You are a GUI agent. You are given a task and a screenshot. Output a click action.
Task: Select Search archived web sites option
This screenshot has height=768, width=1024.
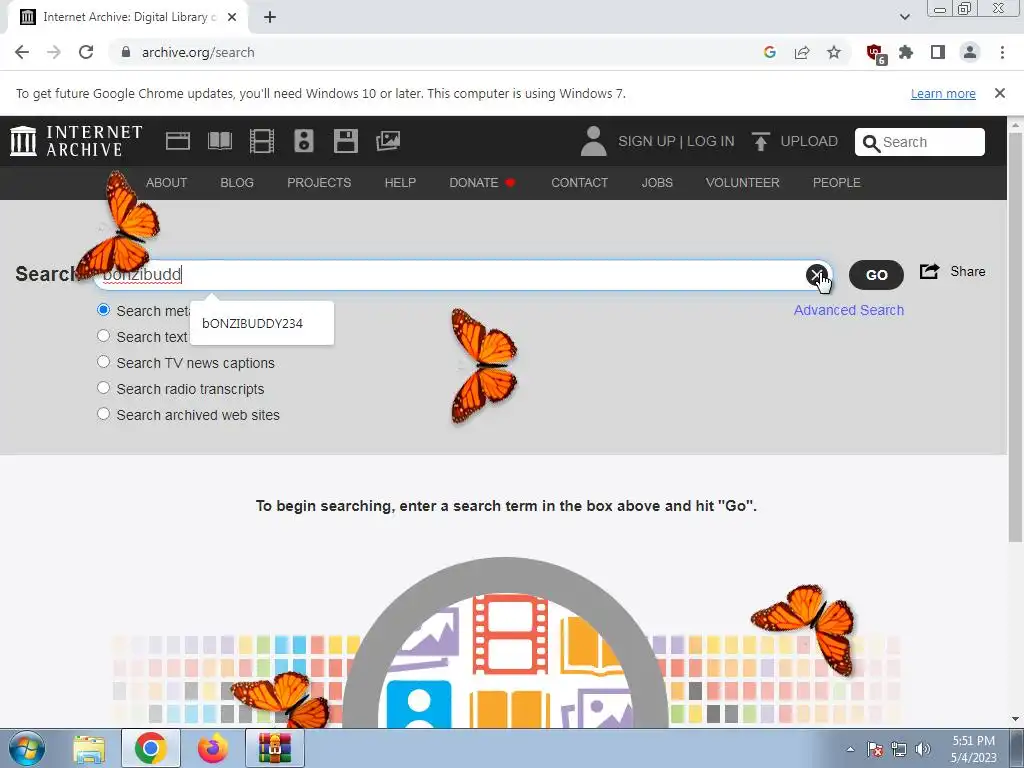(103, 414)
